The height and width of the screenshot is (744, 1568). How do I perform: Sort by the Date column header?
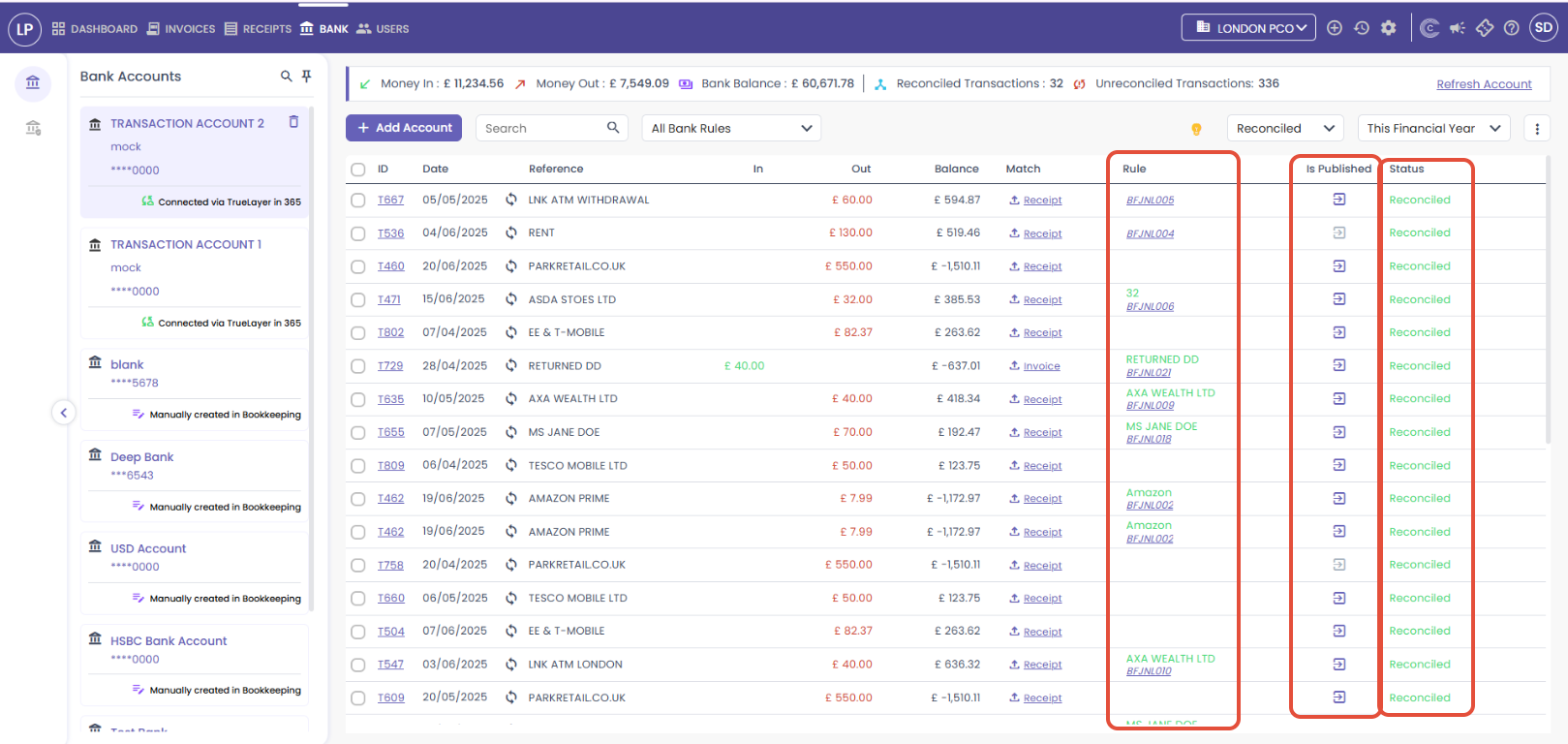tap(436, 169)
